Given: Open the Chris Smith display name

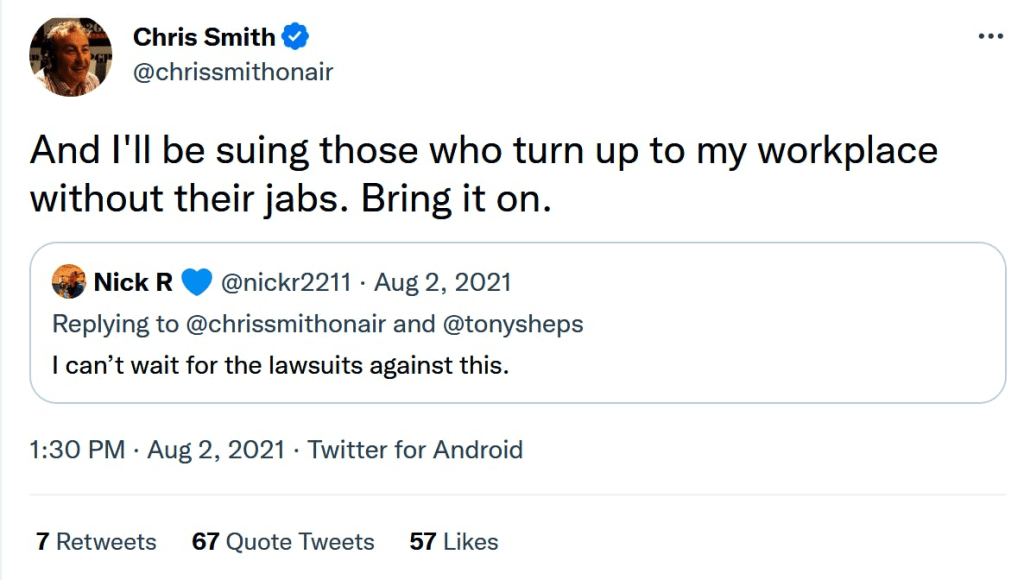Looking at the screenshot, I should (204, 37).
